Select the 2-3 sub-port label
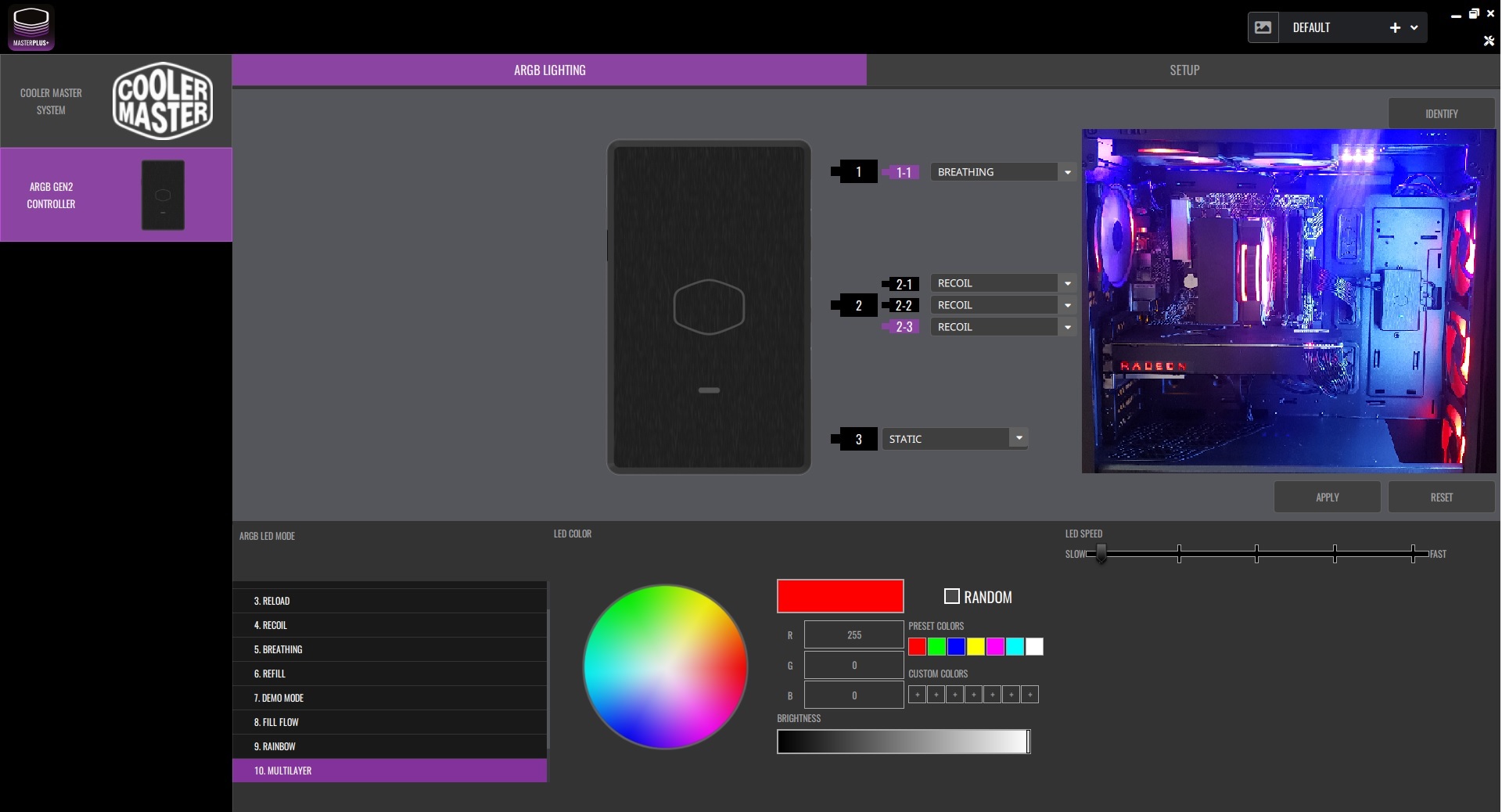The image size is (1502, 812). [x=904, y=327]
